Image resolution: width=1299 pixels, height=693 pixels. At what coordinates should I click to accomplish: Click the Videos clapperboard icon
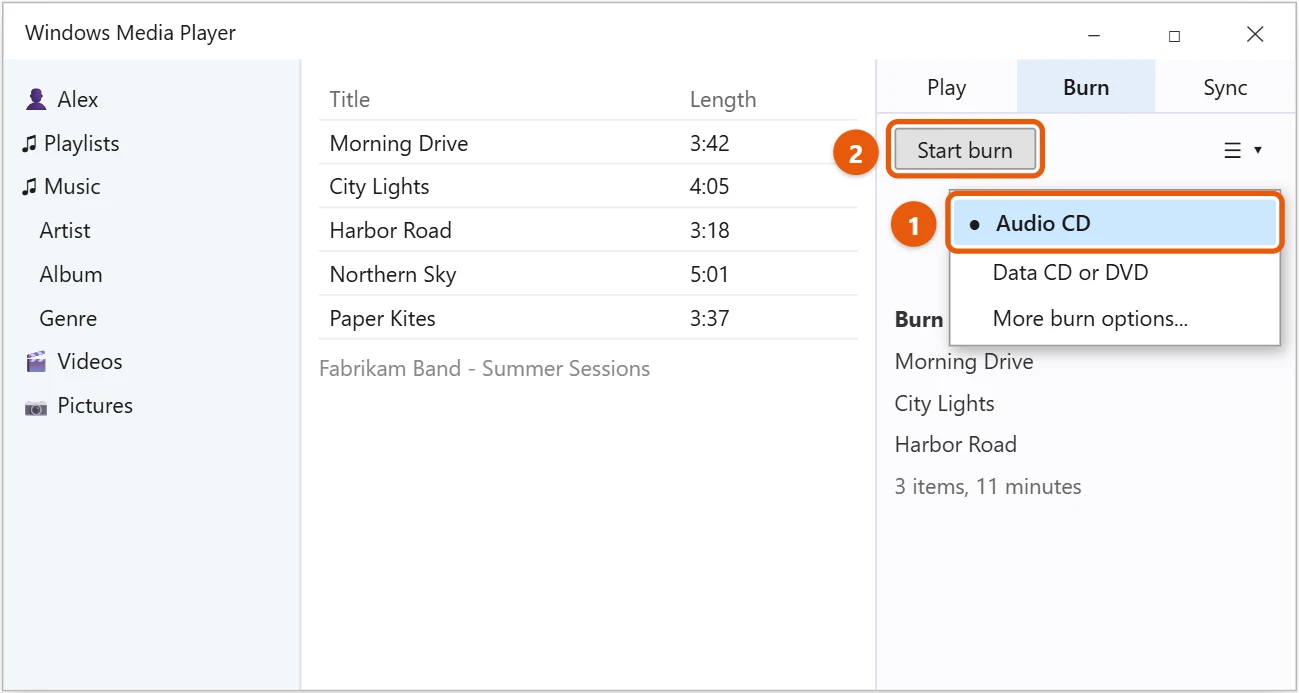click(x=37, y=362)
